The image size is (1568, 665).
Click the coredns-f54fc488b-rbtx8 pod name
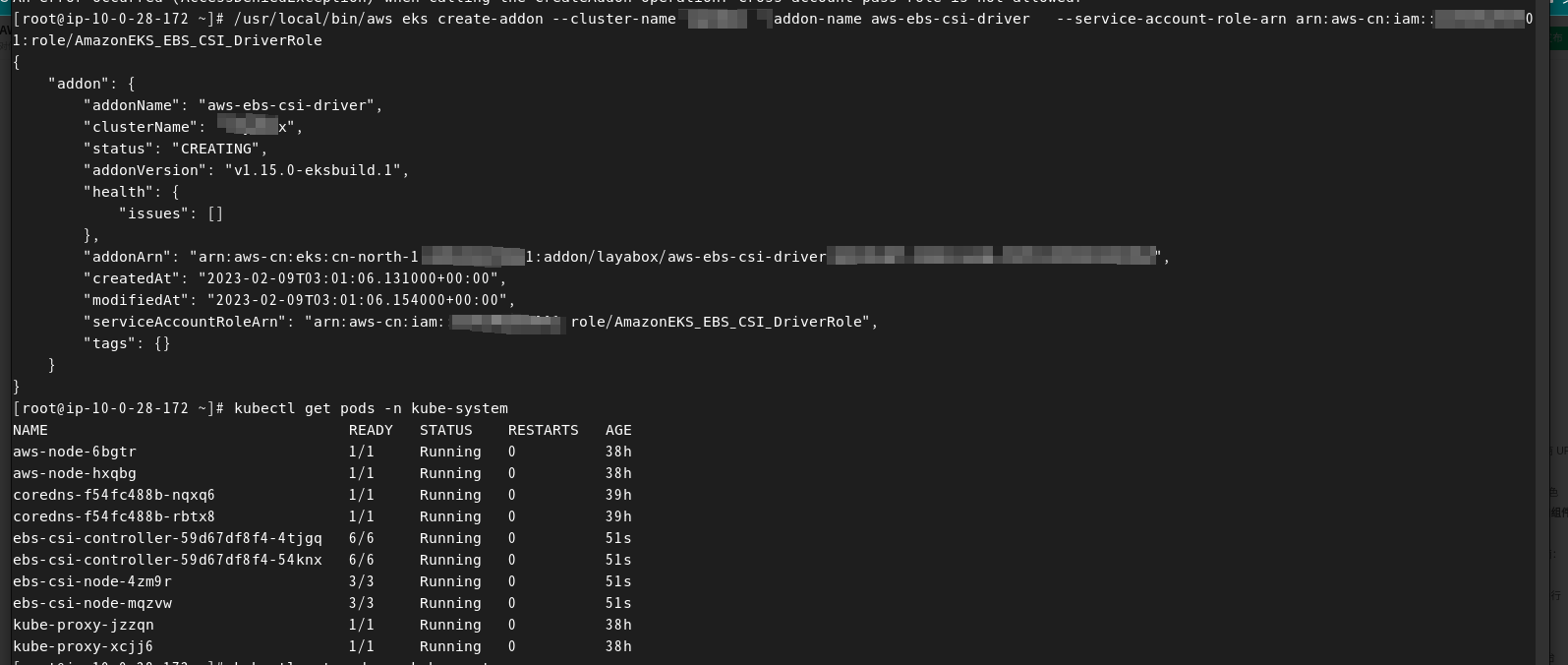[x=114, y=516]
